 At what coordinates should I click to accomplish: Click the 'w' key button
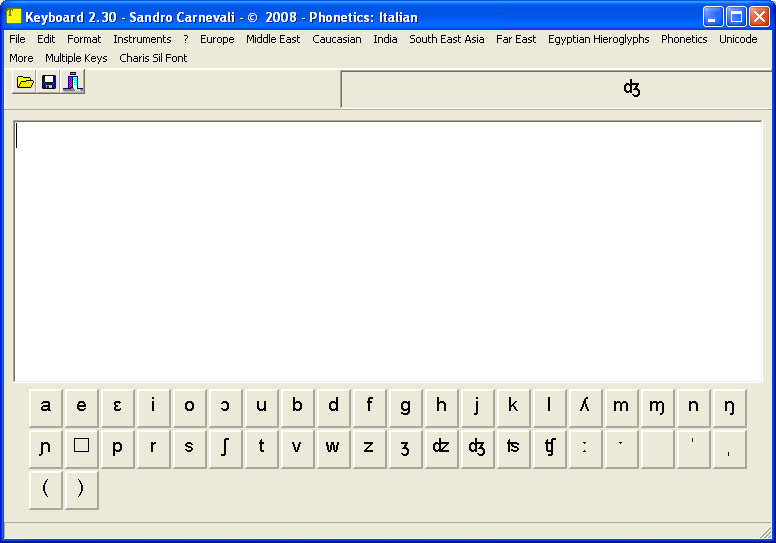pyautogui.click(x=334, y=449)
